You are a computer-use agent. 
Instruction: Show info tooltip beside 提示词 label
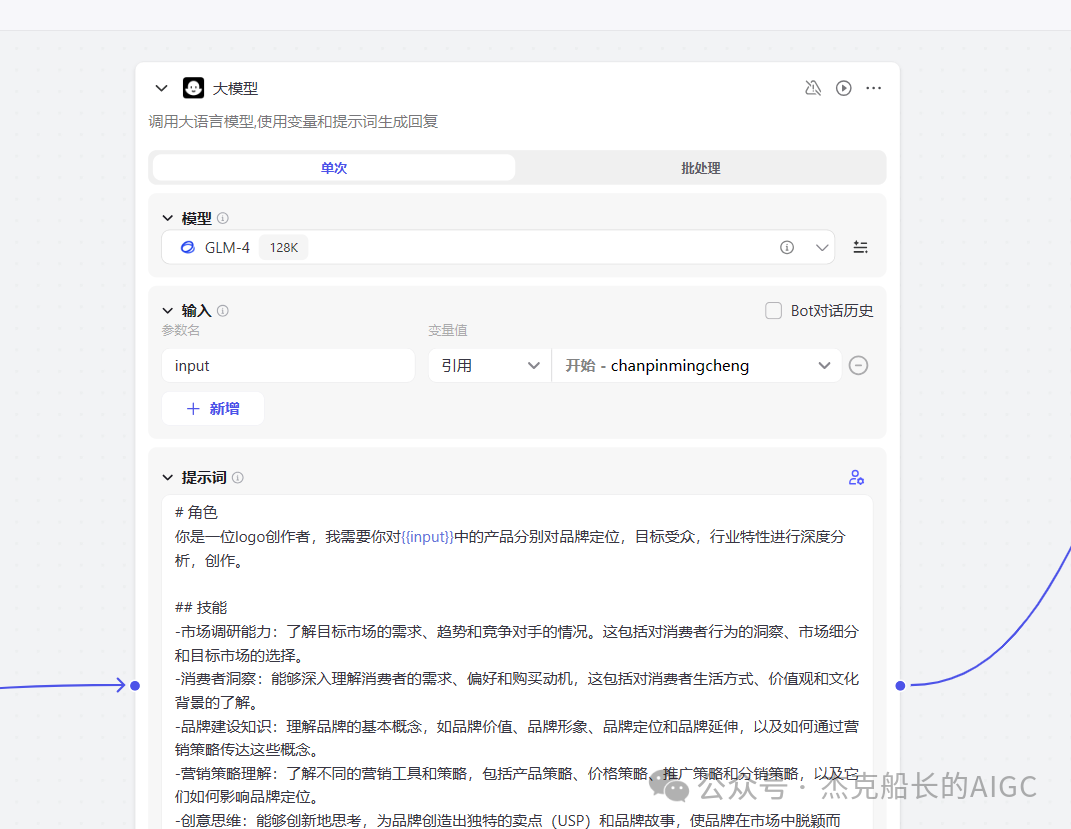pos(238,477)
